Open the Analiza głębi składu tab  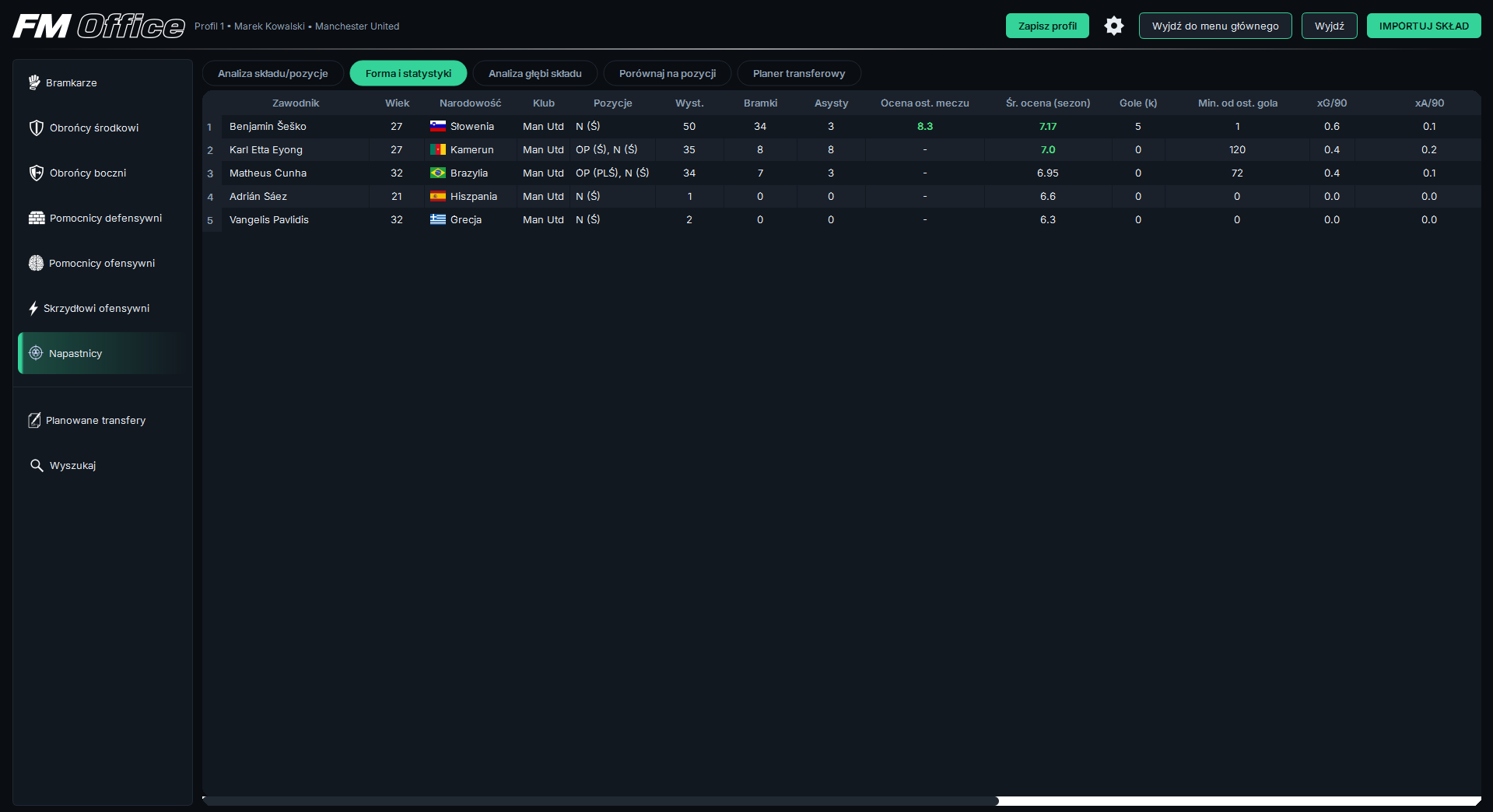535,73
